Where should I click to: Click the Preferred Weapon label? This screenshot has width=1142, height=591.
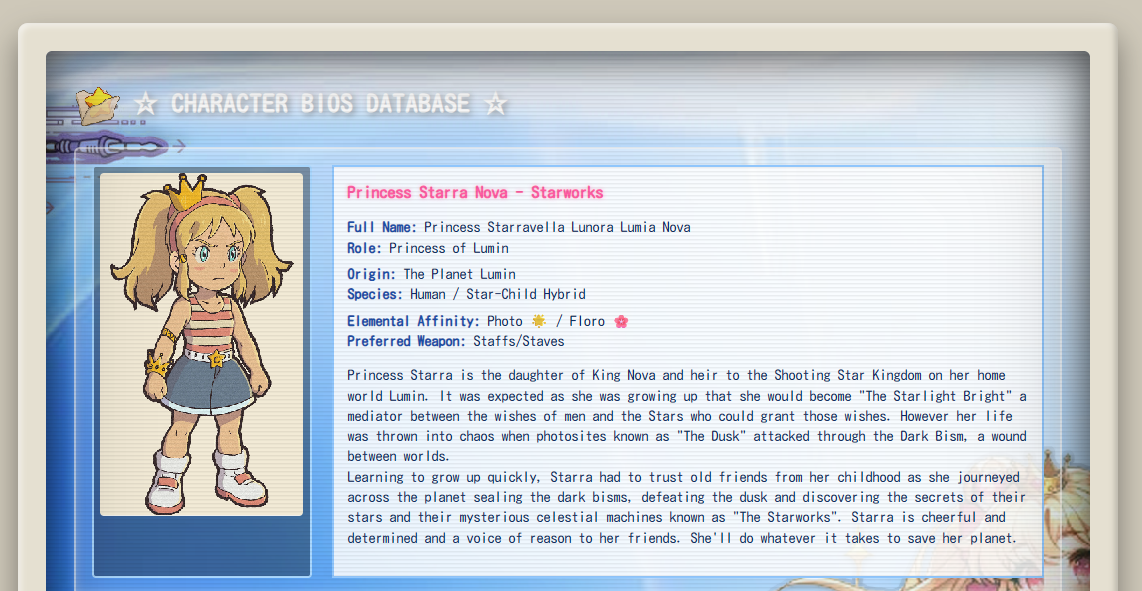click(406, 341)
